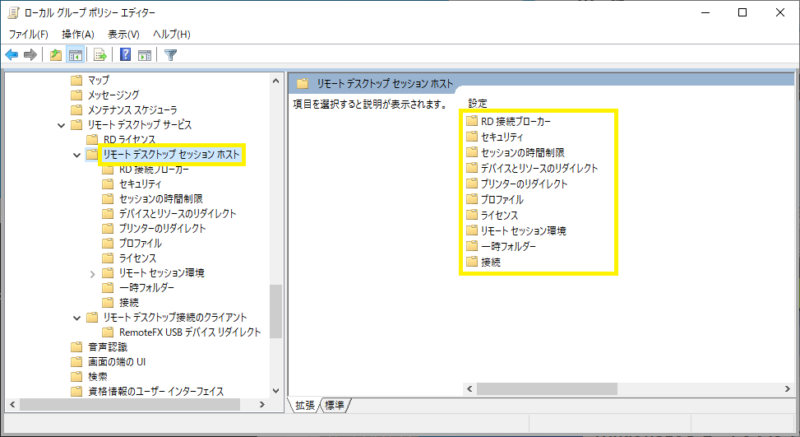Screen dimensions: 800x437
Task: Switch to the 拡張 tab
Action: point(305,405)
